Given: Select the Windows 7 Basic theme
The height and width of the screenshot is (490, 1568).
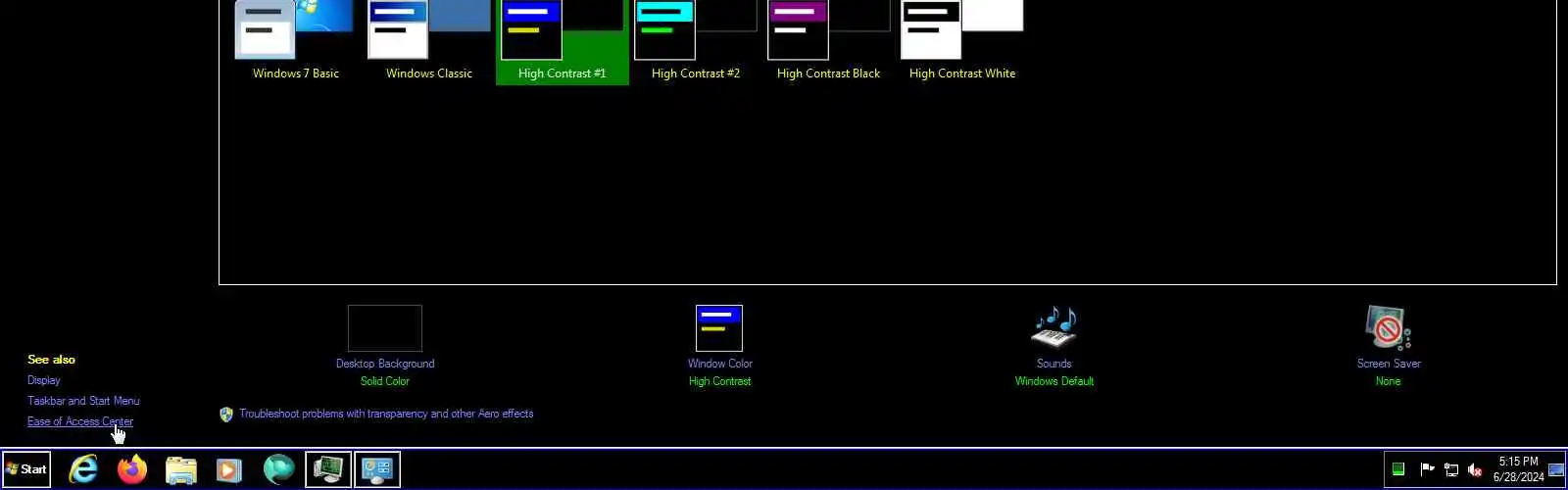Looking at the screenshot, I should point(296,42).
